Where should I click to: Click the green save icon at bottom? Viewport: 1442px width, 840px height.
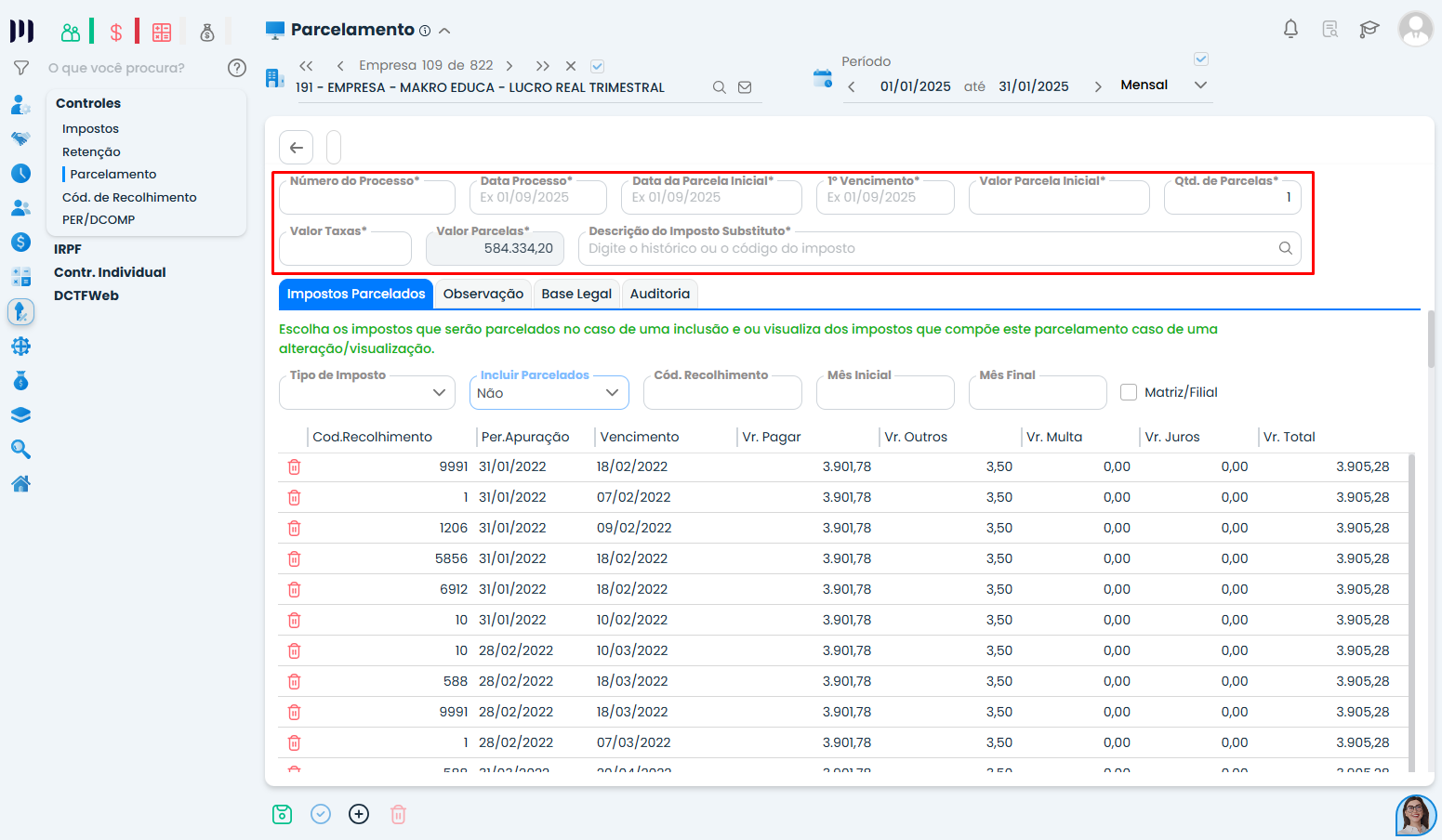(x=283, y=814)
